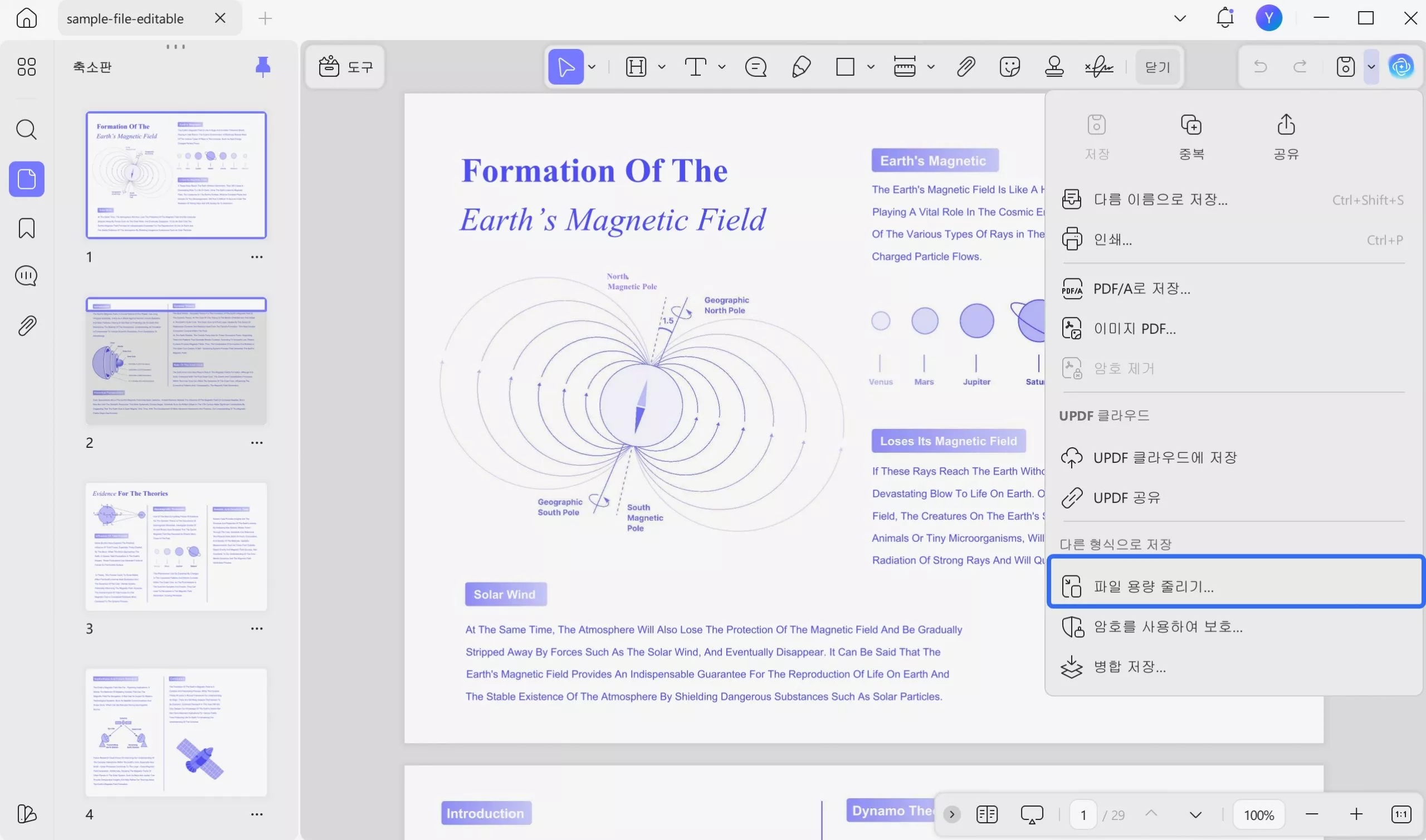The image size is (1426, 840).
Task: Select the stamp tool in toolbar
Action: point(1054,67)
